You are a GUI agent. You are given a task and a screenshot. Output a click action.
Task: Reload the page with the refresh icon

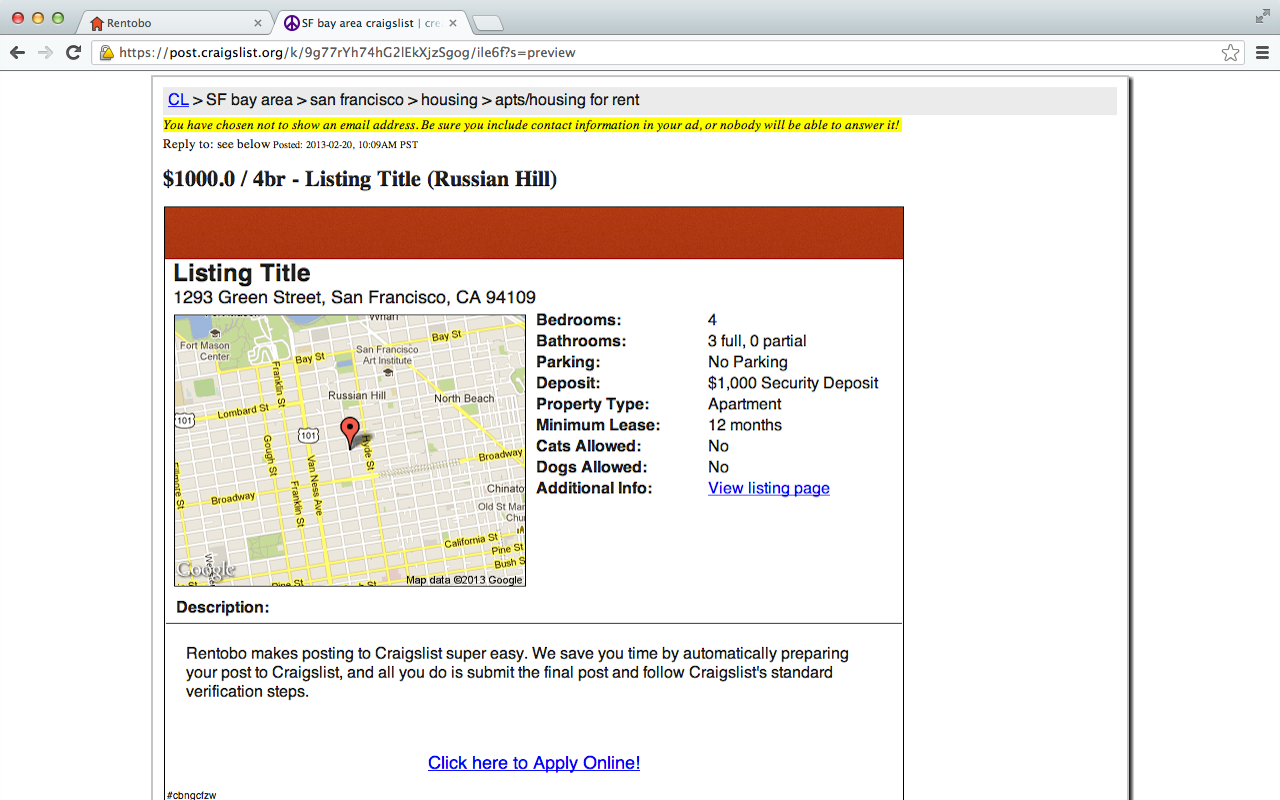pyautogui.click(x=73, y=52)
